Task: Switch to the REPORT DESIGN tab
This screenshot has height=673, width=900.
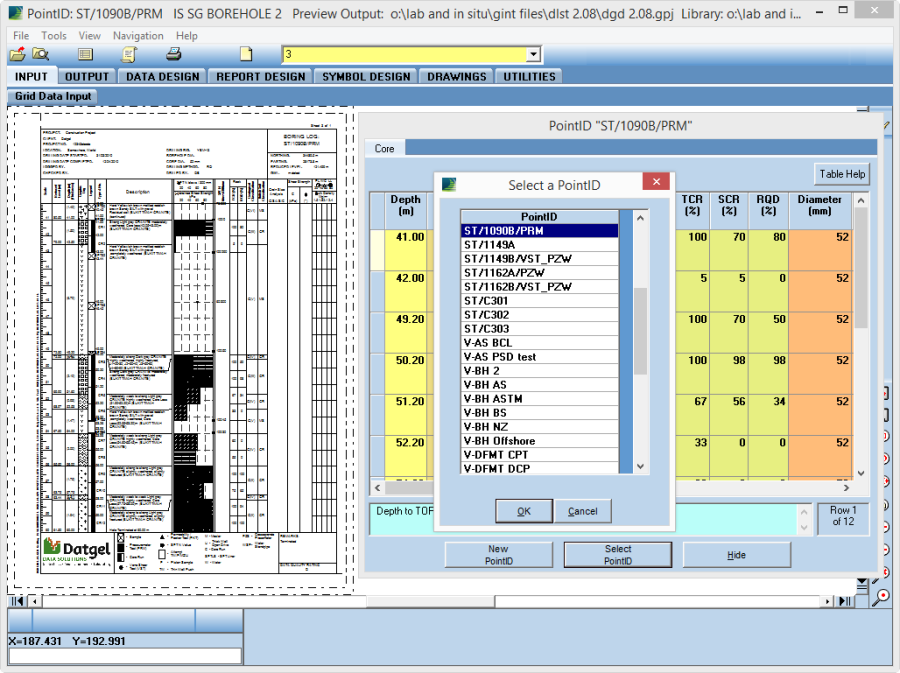Action: [261, 76]
